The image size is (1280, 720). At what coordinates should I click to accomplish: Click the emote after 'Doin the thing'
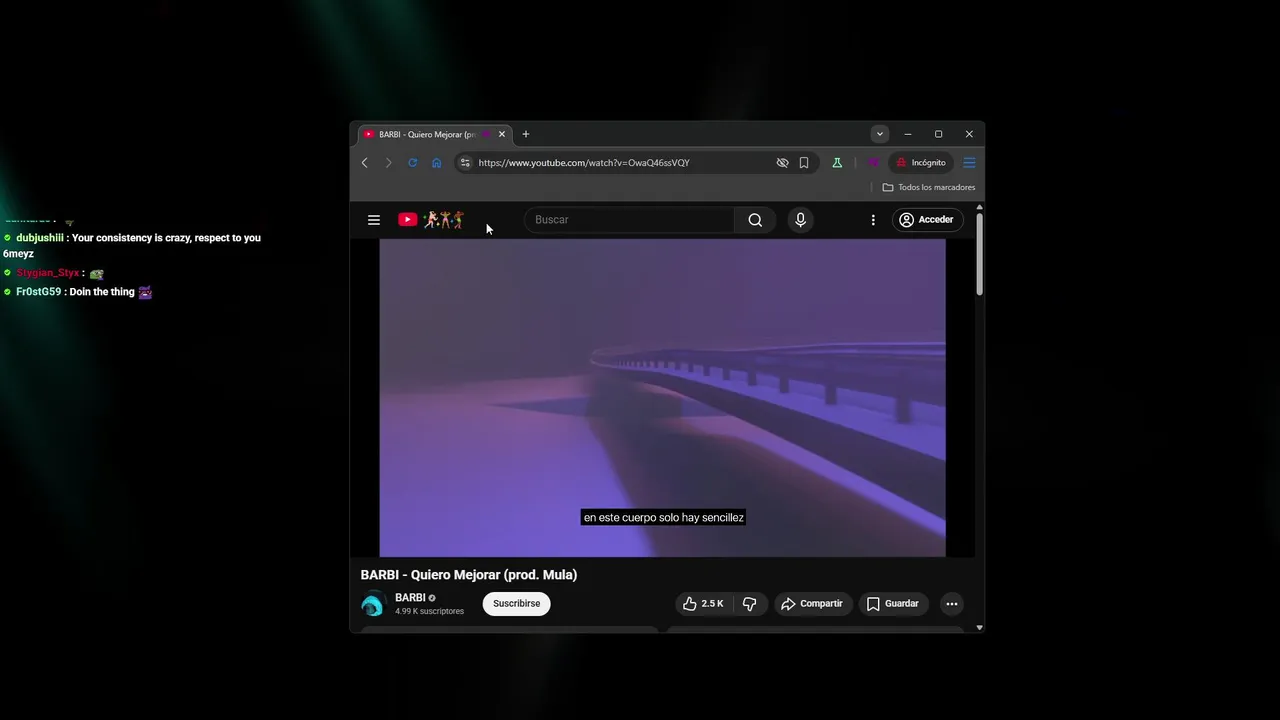pos(145,292)
